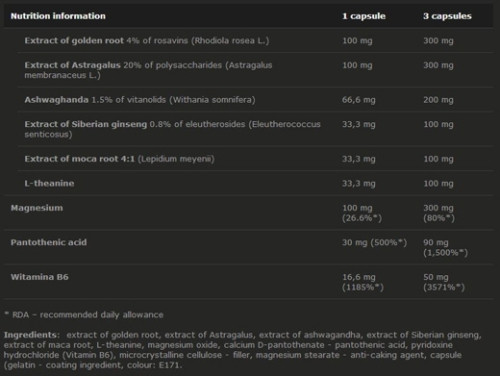Viewport: 500px width, 376px height.
Task: Click the Magnesium row label
Action: click(37, 208)
